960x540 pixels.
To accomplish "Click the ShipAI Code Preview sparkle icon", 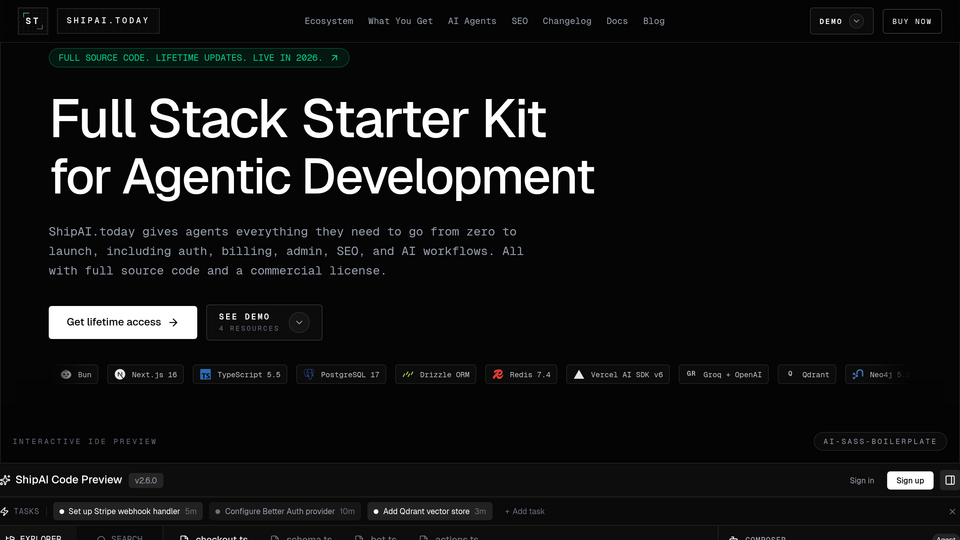I will point(5,480).
